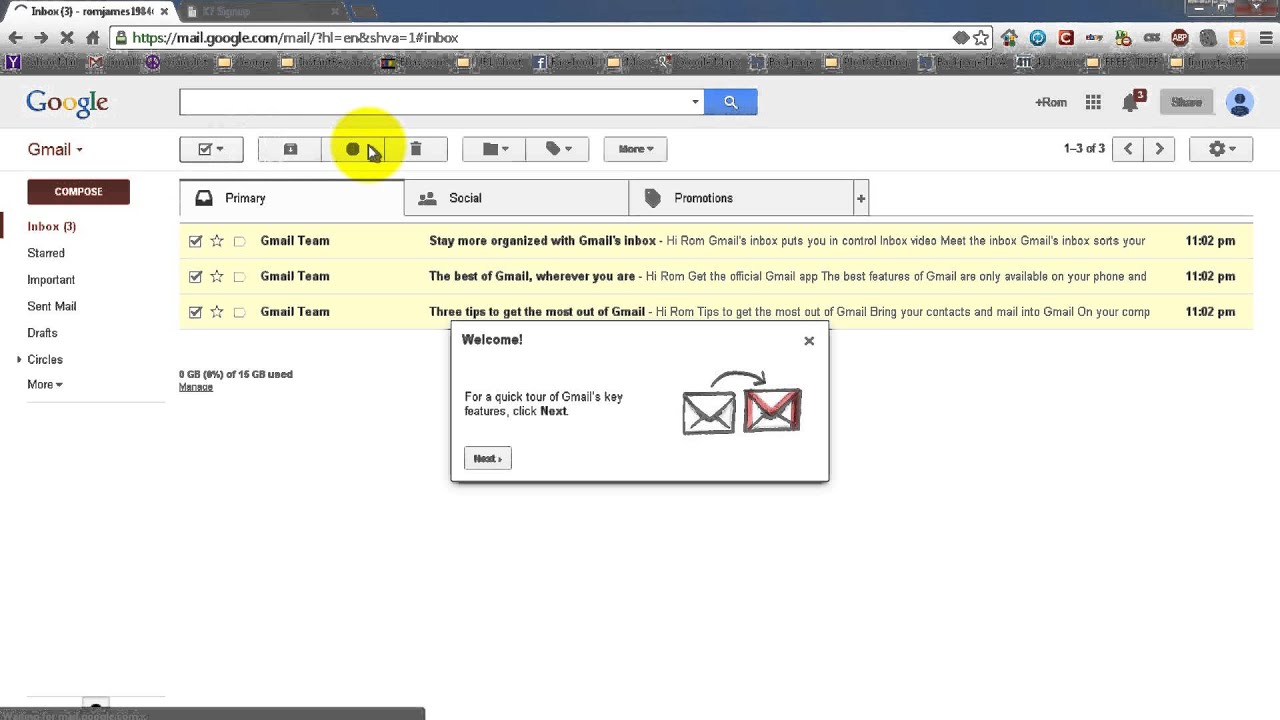
Task: Open the Starred folder
Action: [x=46, y=253]
